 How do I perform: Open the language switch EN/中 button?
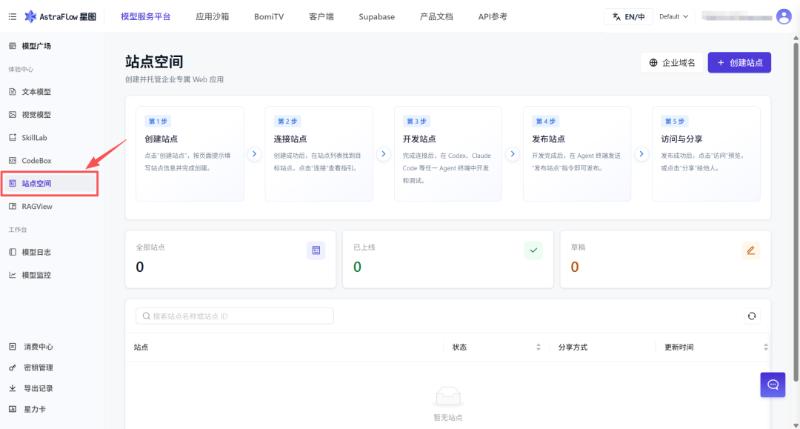click(x=629, y=17)
